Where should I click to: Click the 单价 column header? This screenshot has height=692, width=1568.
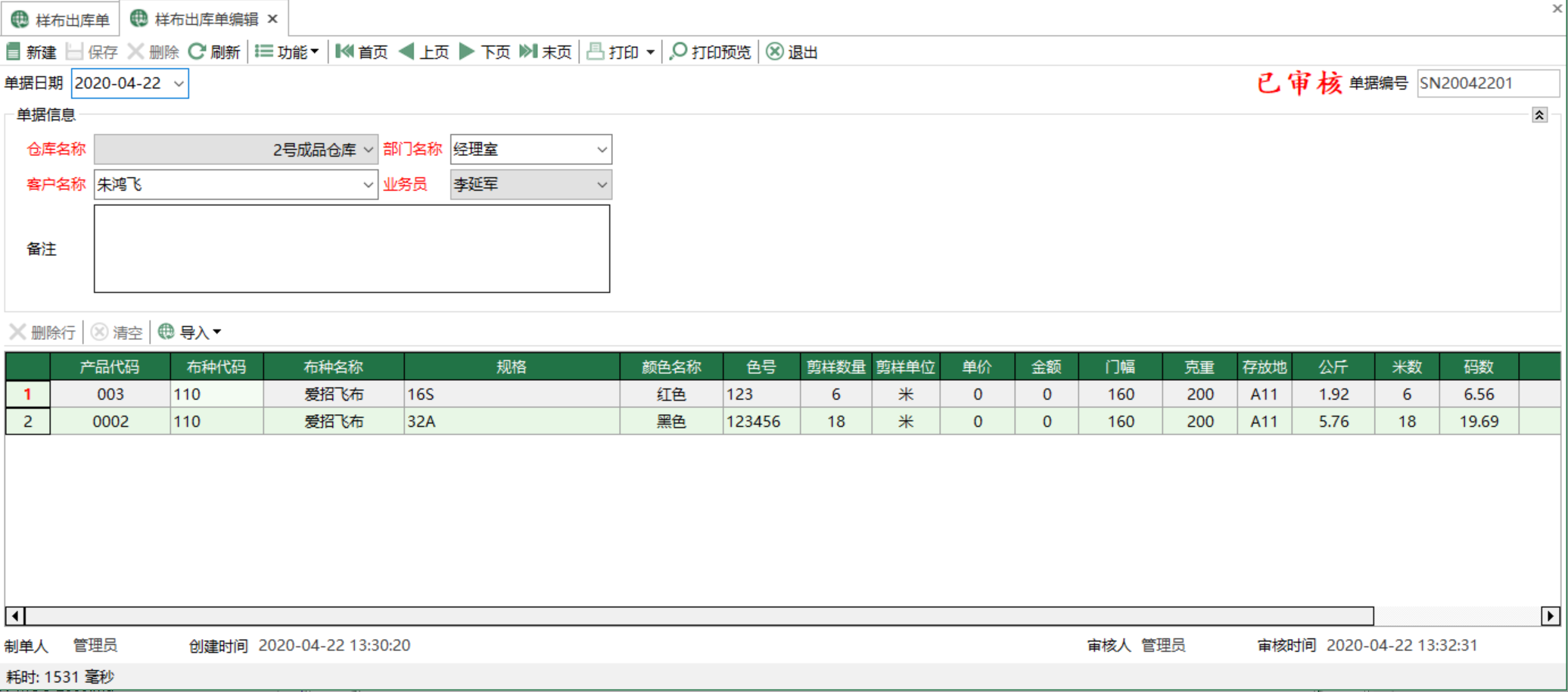click(977, 366)
